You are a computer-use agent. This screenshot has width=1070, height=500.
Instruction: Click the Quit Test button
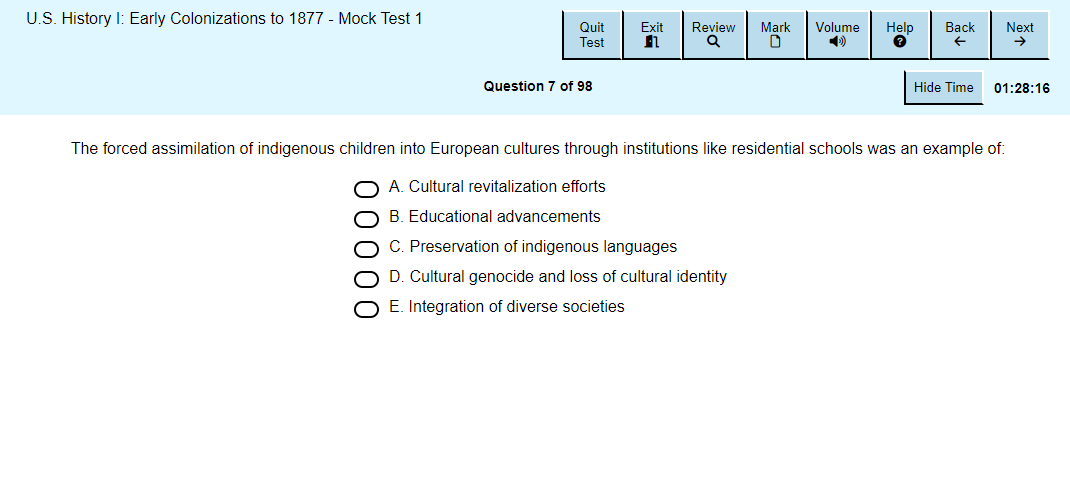[592, 35]
